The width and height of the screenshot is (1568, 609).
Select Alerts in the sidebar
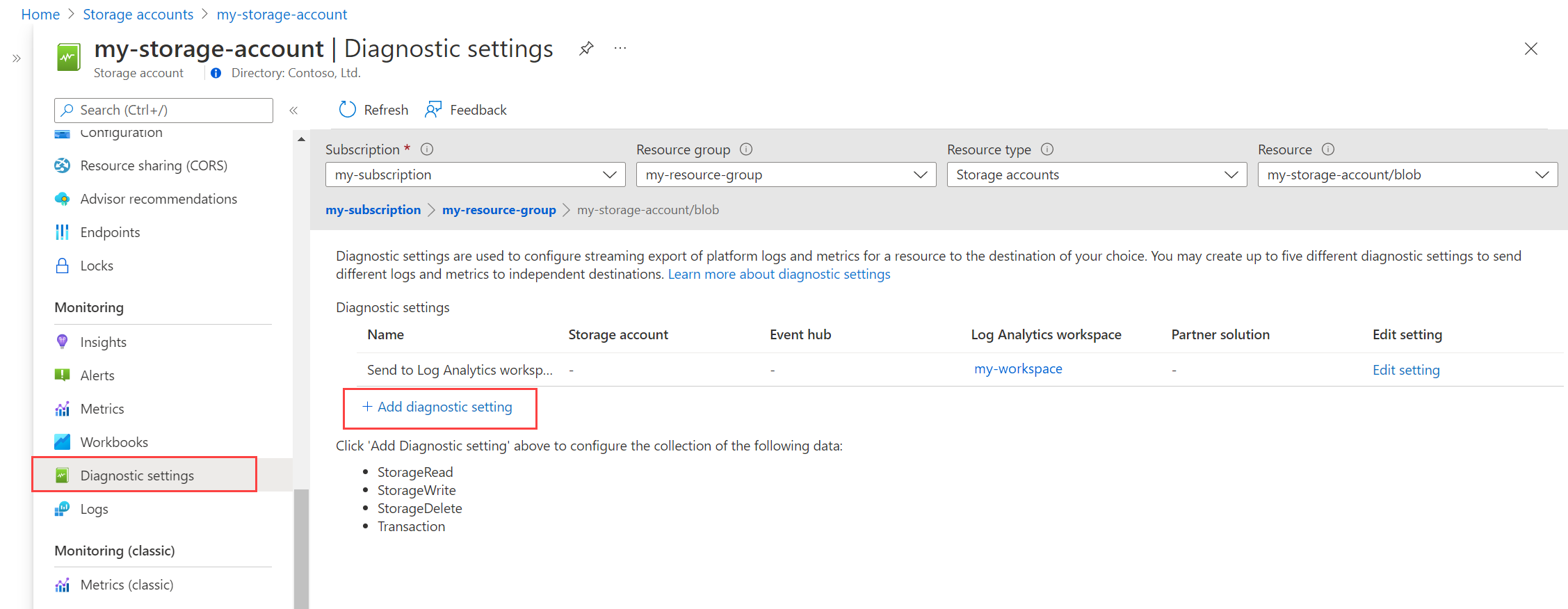pos(97,375)
